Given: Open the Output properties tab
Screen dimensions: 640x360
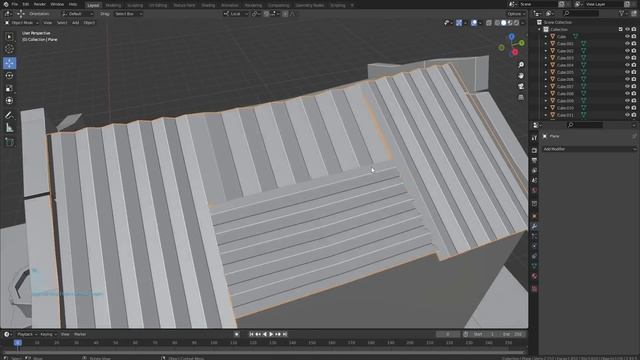Looking at the screenshot, I should click(x=534, y=160).
